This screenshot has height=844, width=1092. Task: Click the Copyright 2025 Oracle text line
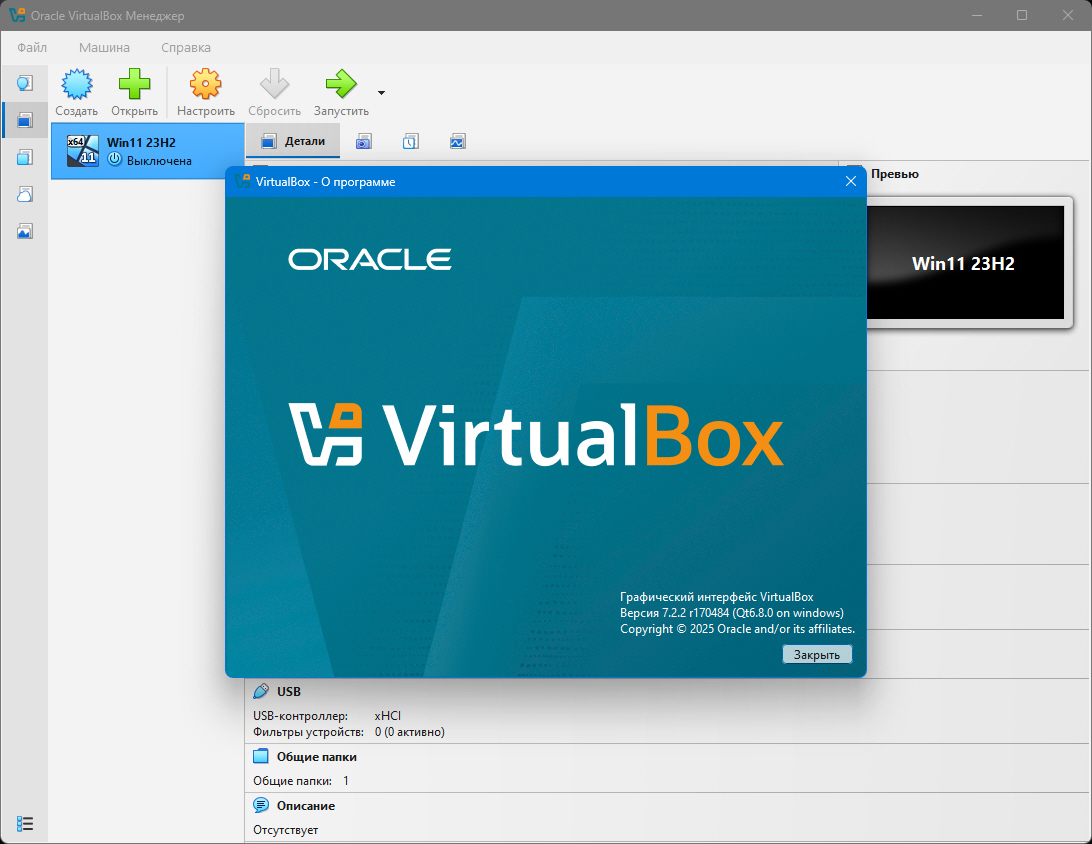point(737,629)
